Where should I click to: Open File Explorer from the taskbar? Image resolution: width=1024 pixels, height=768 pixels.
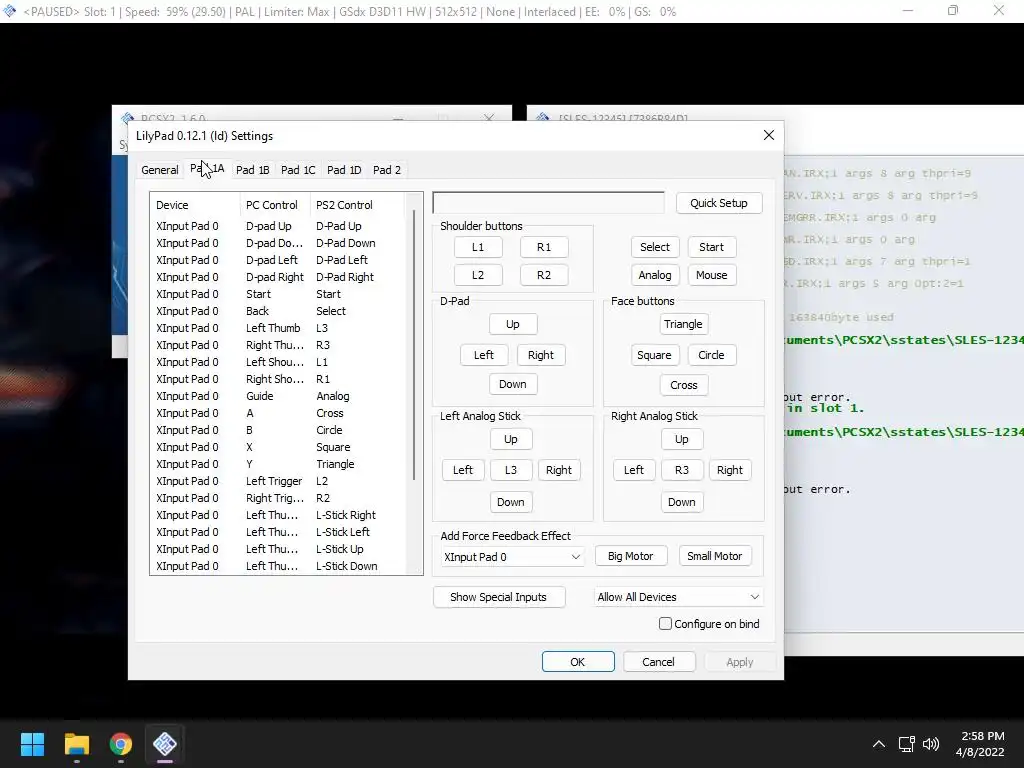tap(76, 744)
